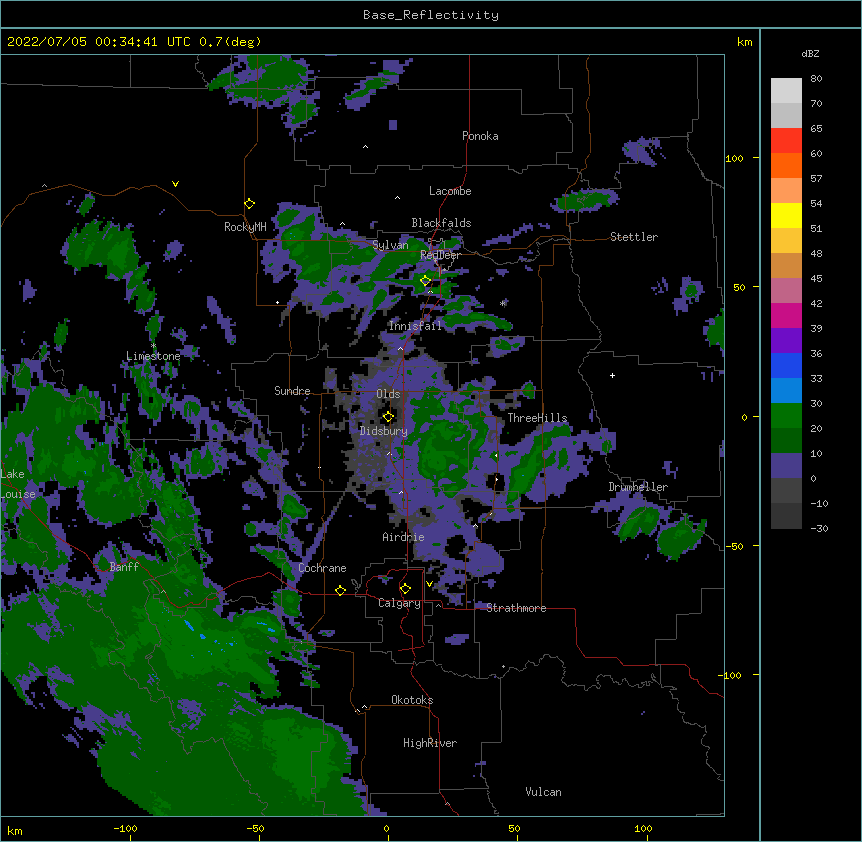Click the RedDeer city label

[440, 255]
